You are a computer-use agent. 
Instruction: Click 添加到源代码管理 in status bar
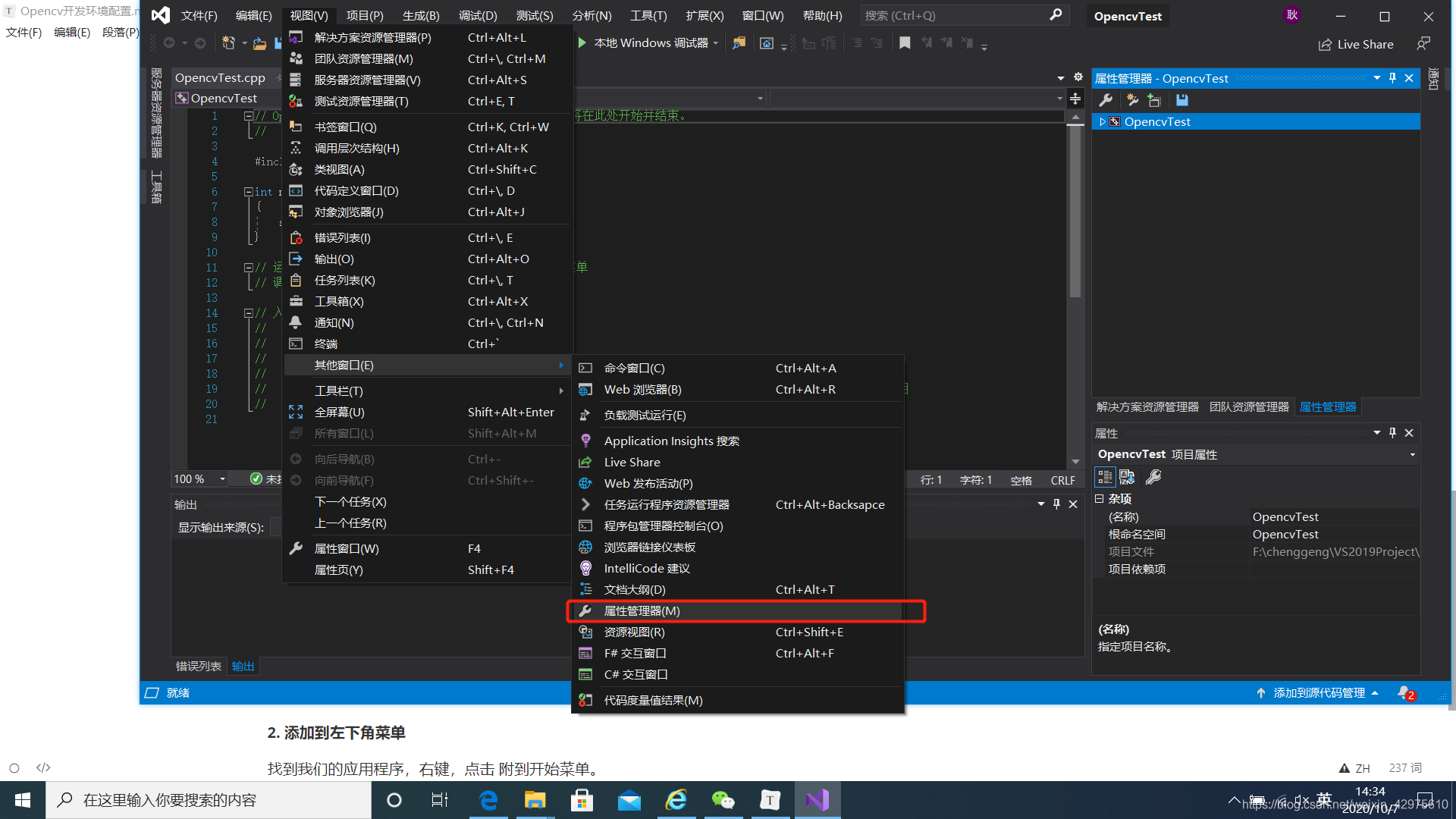(1318, 693)
